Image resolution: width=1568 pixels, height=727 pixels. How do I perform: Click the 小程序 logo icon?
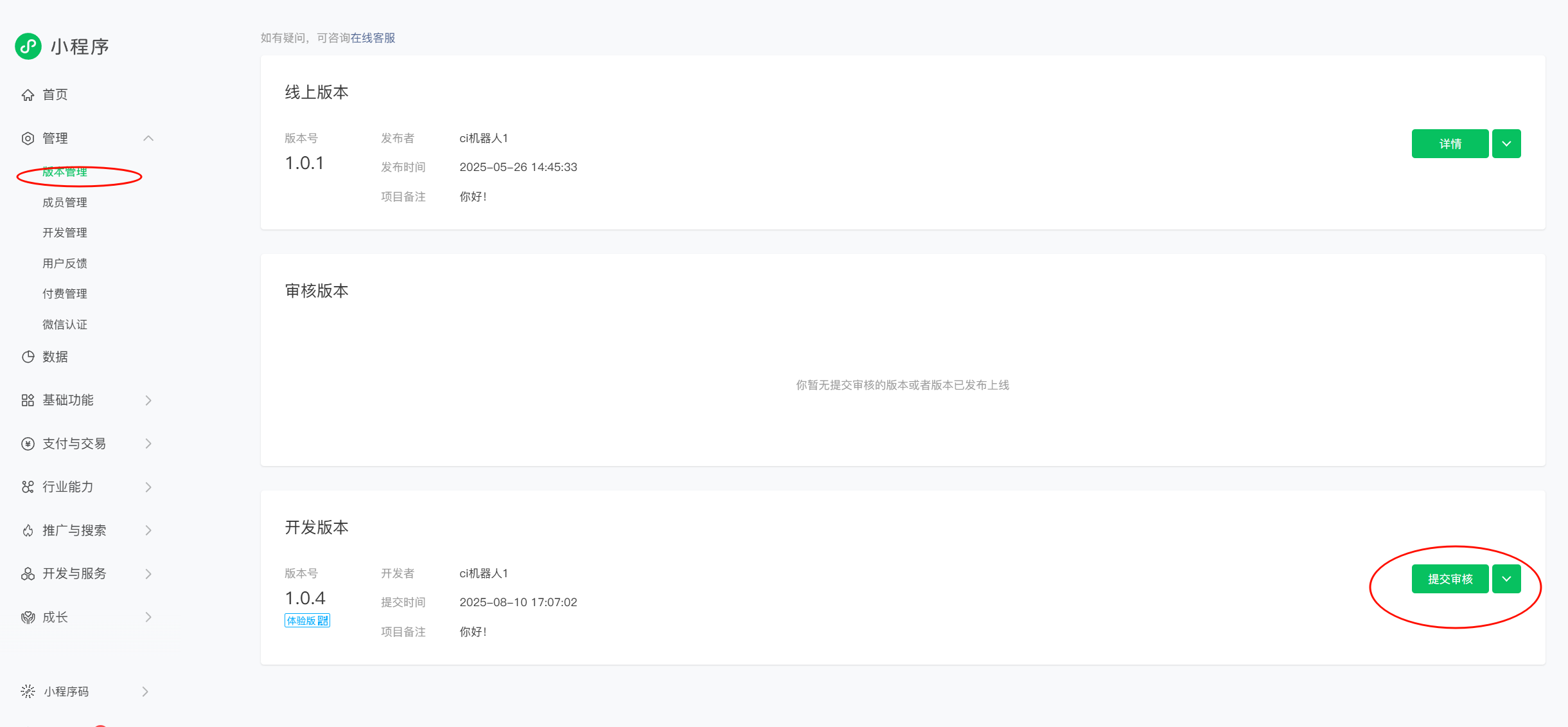tap(28, 46)
